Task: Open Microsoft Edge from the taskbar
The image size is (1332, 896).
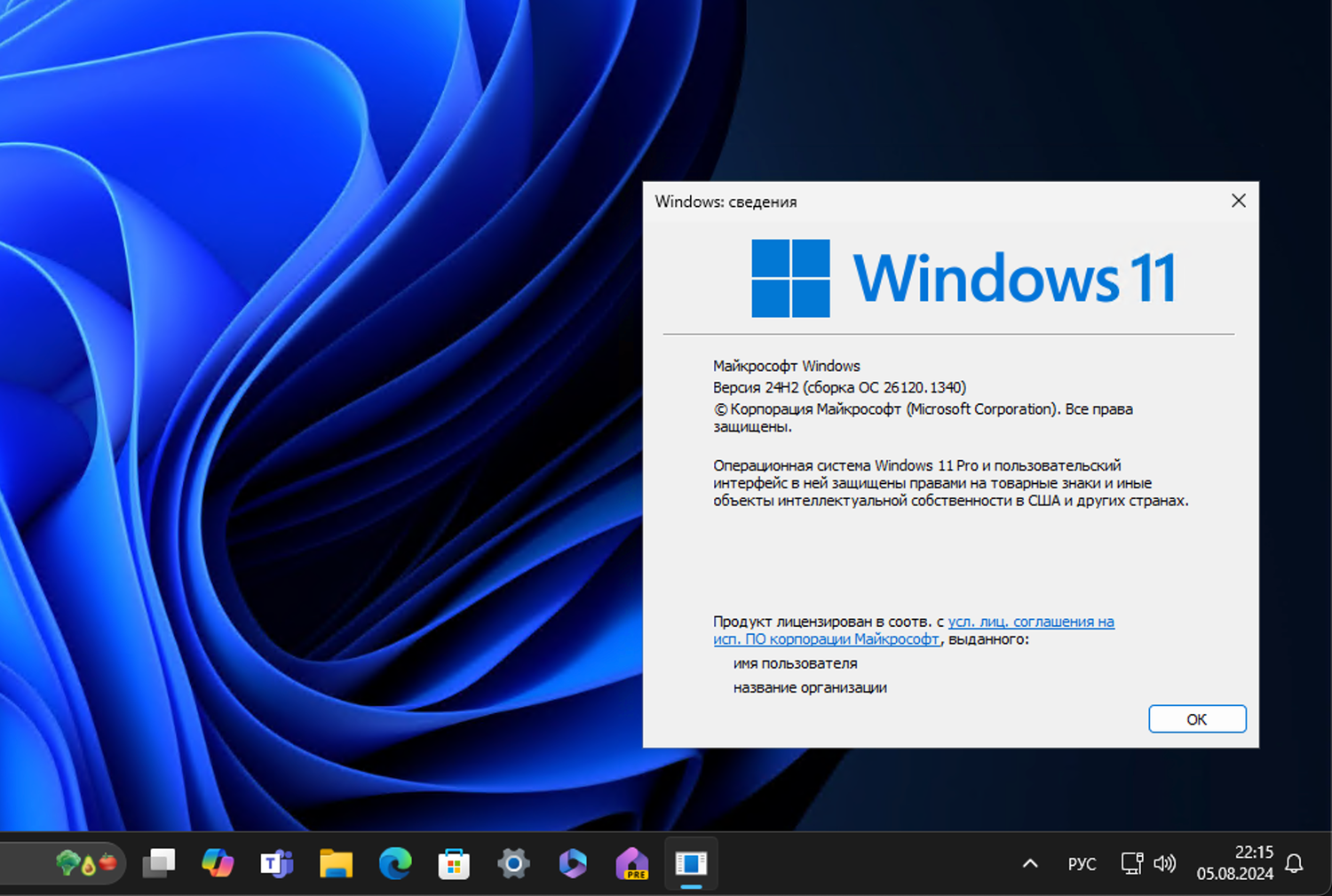Action: (x=394, y=862)
